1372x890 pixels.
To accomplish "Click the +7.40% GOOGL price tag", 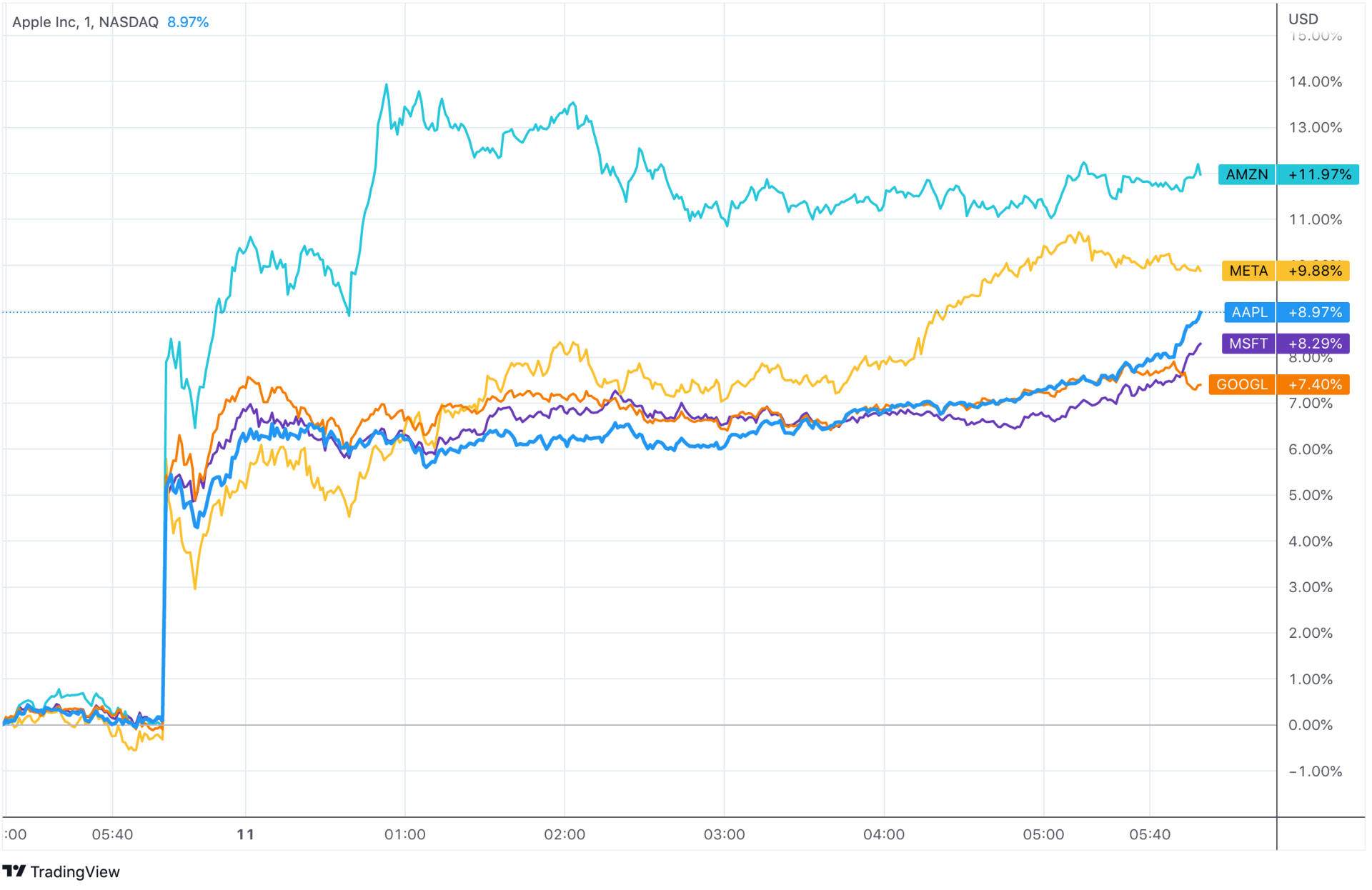I will [x=1315, y=384].
